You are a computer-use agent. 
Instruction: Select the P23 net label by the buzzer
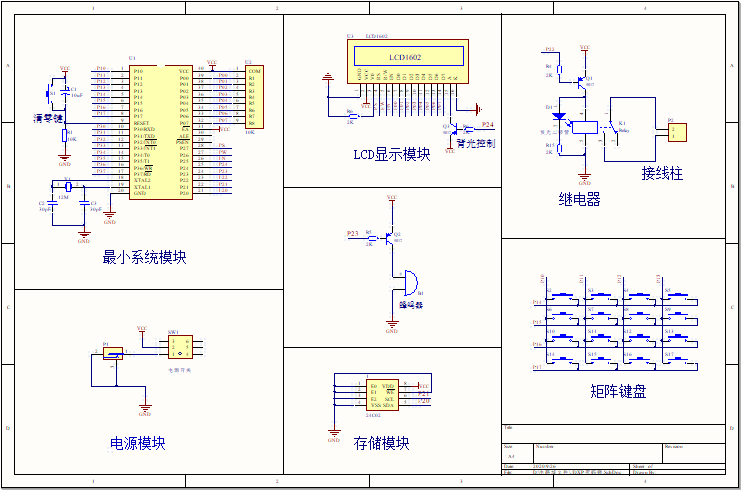pyautogui.click(x=353, y=233)
